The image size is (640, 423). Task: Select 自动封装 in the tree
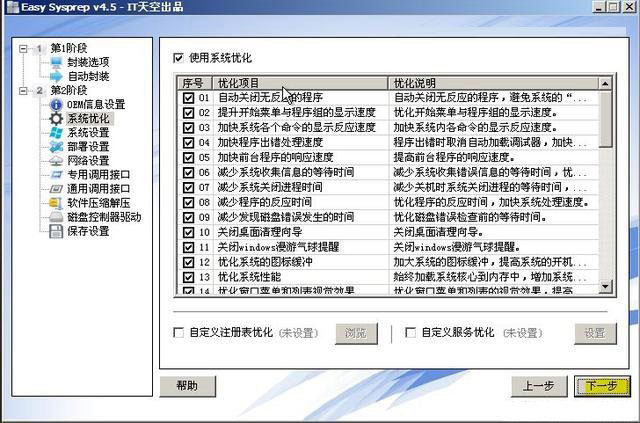88,76
